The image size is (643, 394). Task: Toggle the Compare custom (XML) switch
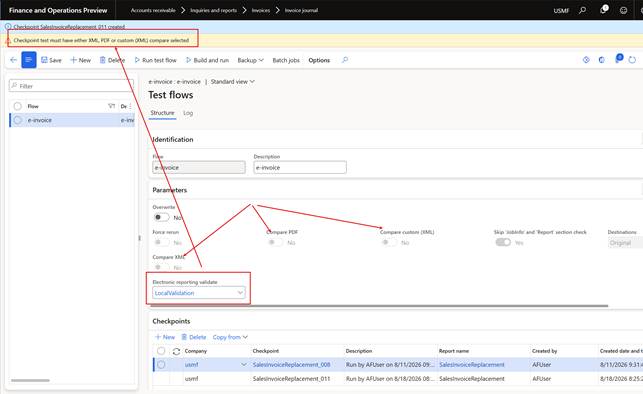coord(389,242)
